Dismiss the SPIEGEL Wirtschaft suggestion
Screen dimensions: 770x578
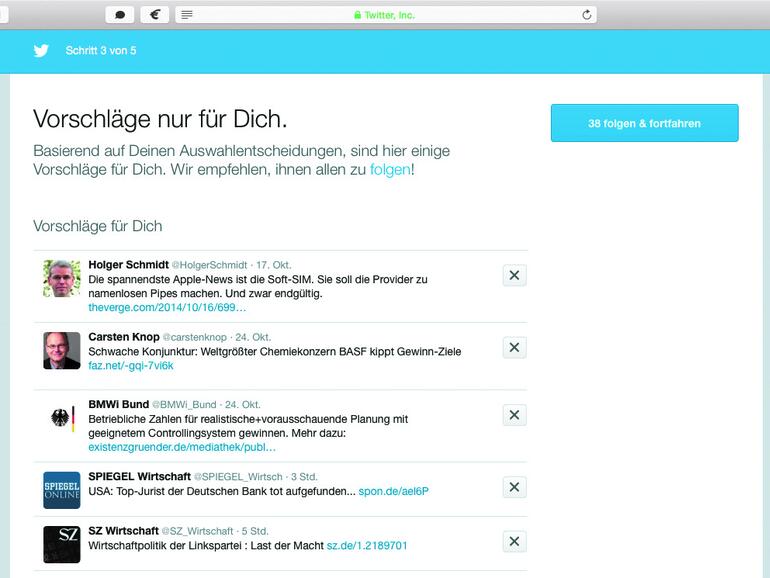514,487
